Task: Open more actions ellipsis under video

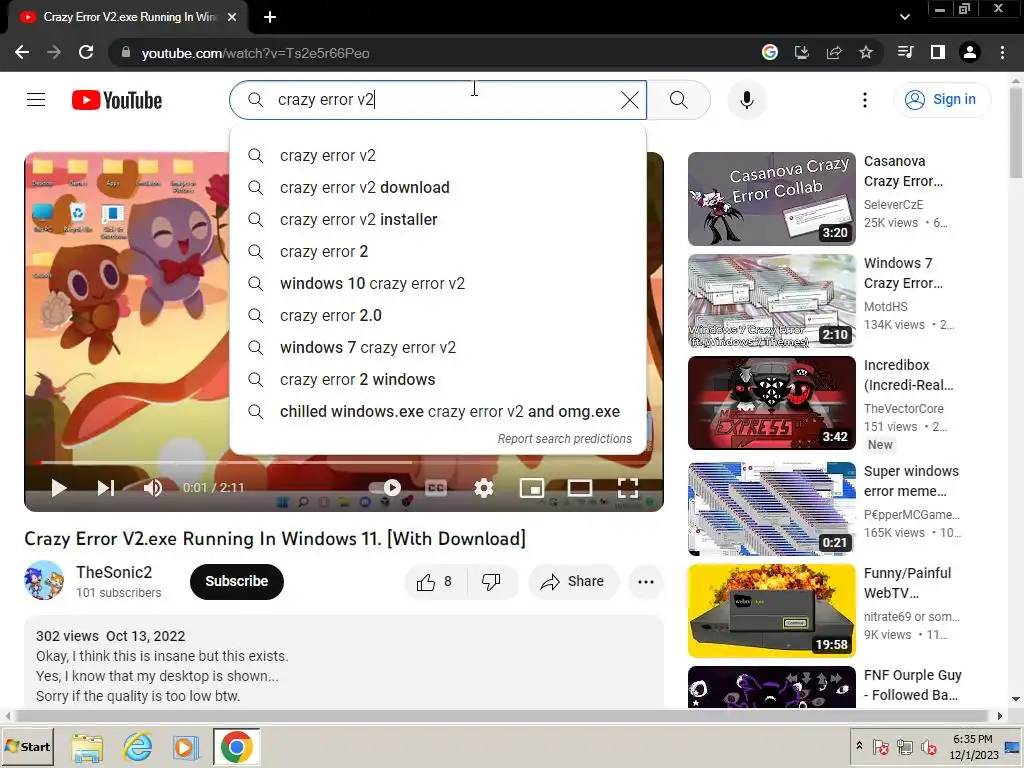Action: 646,582
